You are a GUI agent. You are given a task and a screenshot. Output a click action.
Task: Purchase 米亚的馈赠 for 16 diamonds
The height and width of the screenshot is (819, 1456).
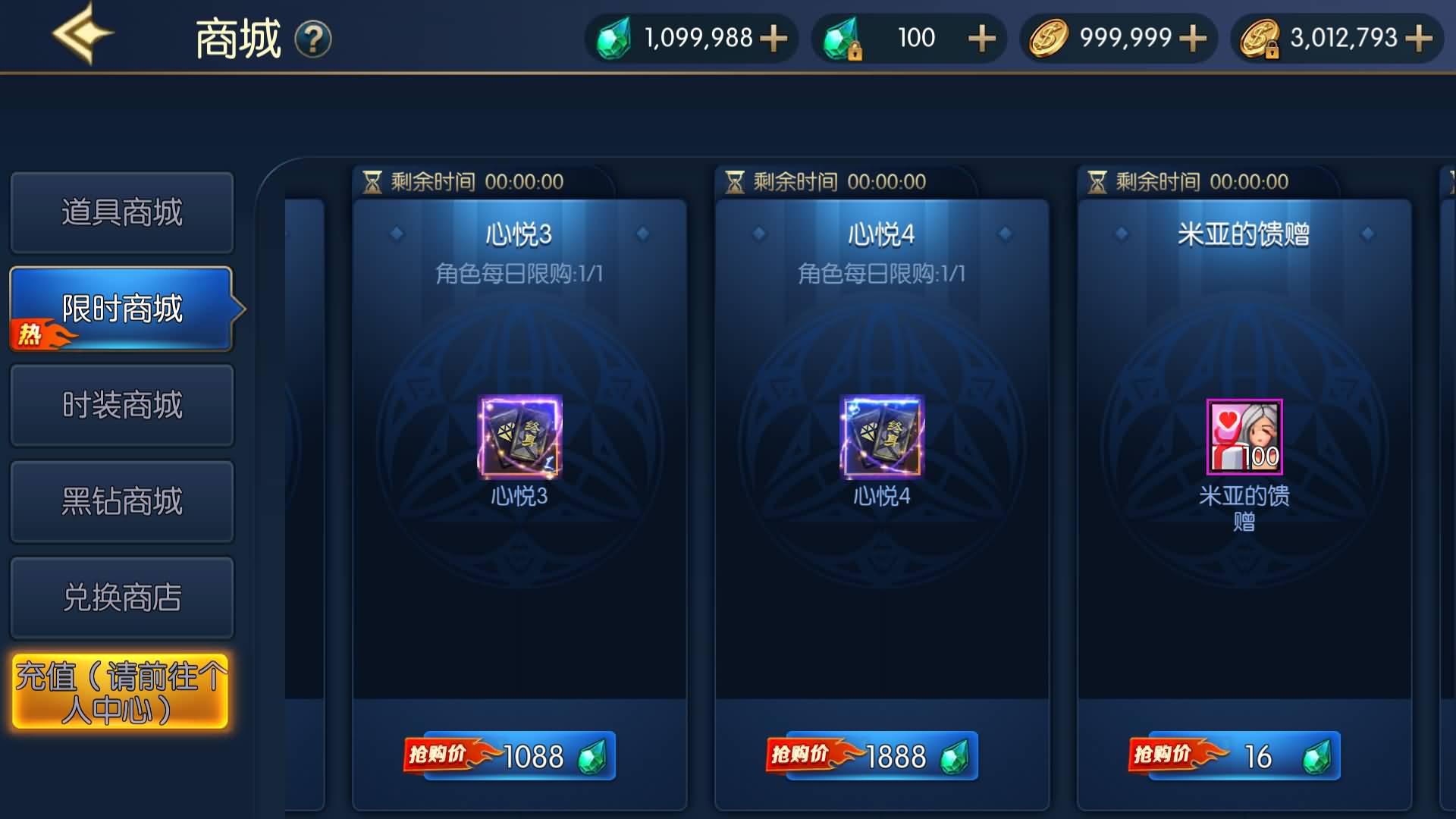pos(1235,755)
